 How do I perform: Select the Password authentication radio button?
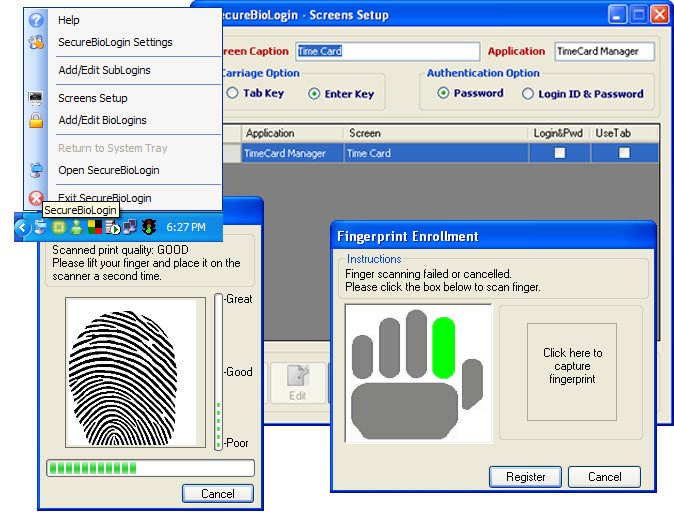coord(443,93)
